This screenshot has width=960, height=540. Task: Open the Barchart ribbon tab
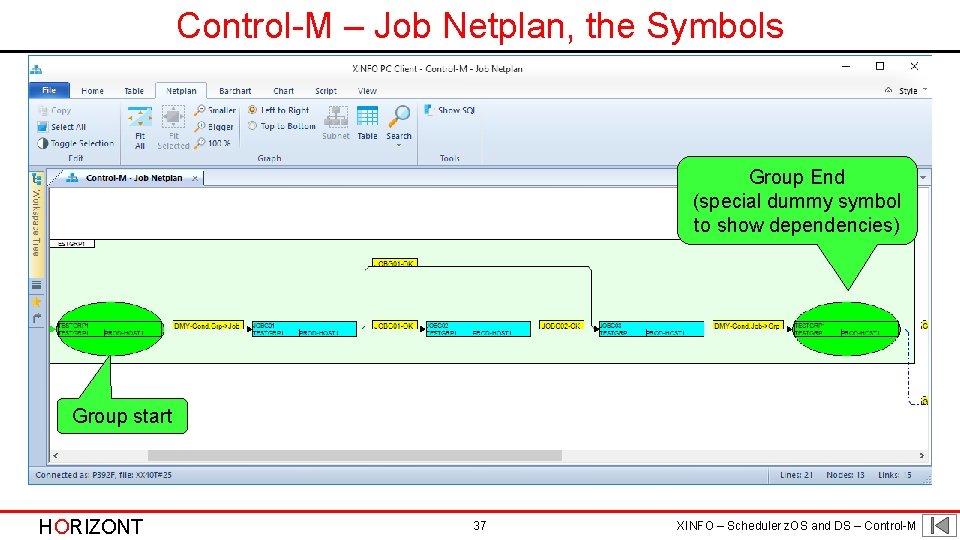(235, 91)
